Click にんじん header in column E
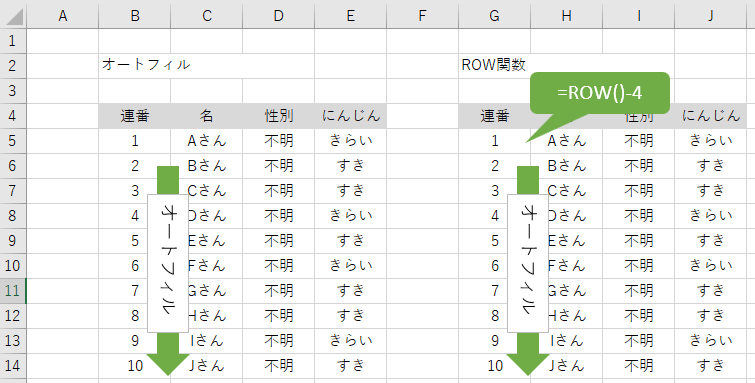Image resolution: width=755 pixels, height=383 pixels. (x=351, y=116)
